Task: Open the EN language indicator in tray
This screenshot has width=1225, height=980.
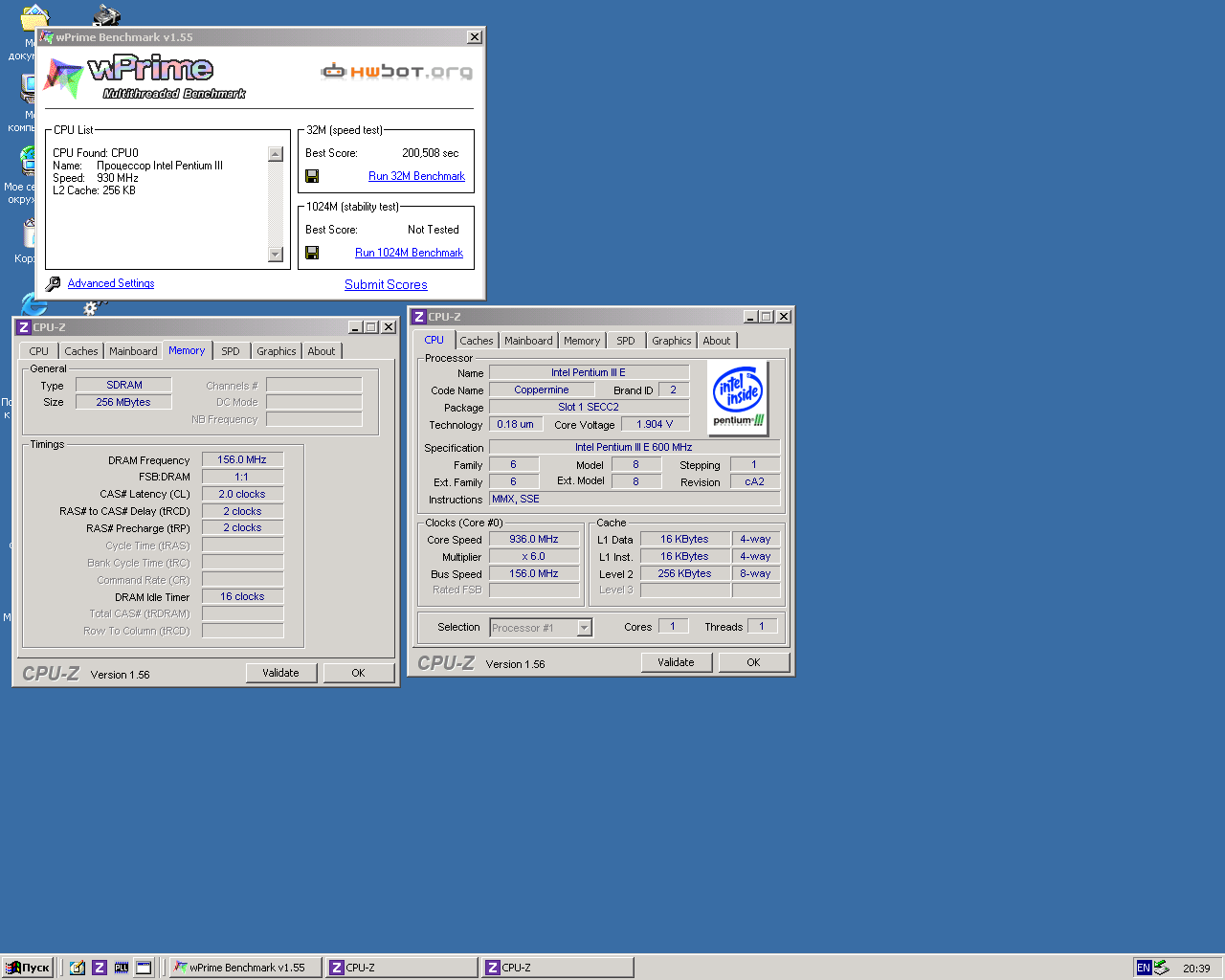Action: point(1144,968)
